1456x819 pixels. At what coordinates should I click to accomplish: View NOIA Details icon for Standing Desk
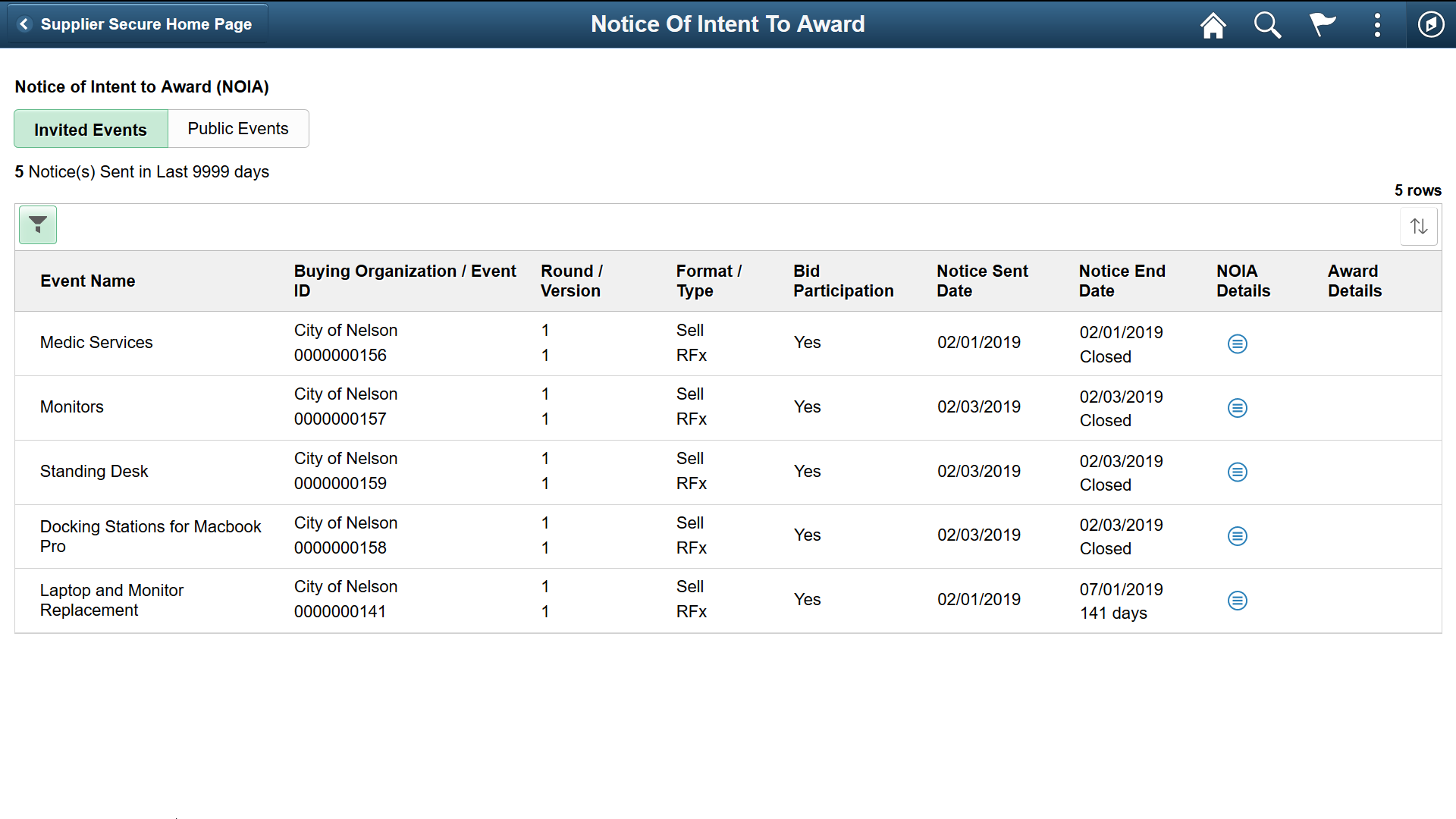(x=1238, y=472)
